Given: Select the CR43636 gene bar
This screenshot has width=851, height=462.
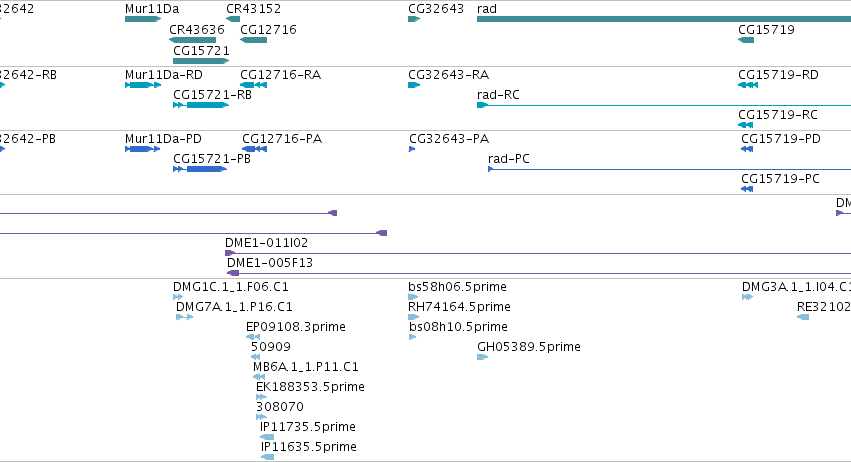Looking at the screenshot, I should (192, 40).
